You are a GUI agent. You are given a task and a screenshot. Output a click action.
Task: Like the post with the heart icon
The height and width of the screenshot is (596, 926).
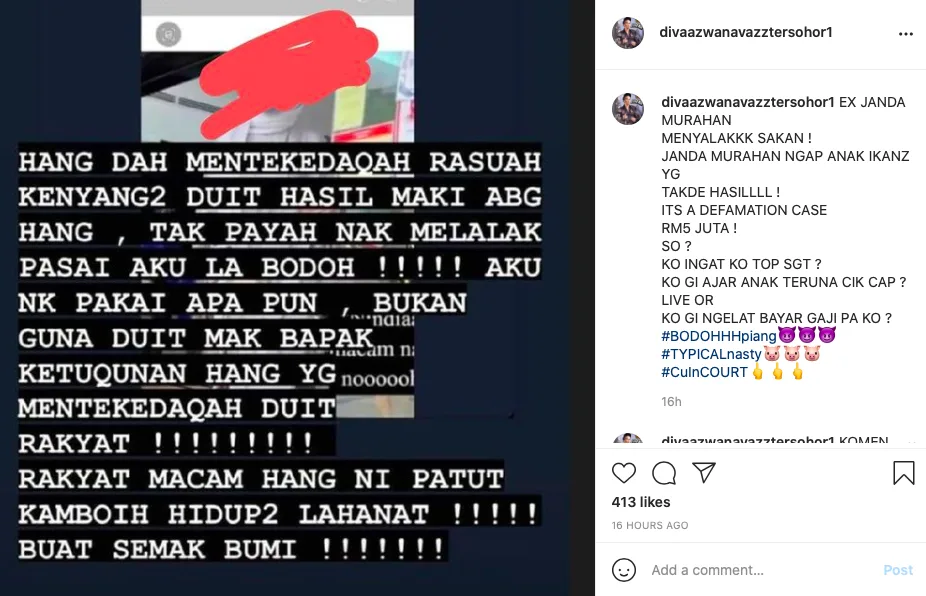(624, 473)
